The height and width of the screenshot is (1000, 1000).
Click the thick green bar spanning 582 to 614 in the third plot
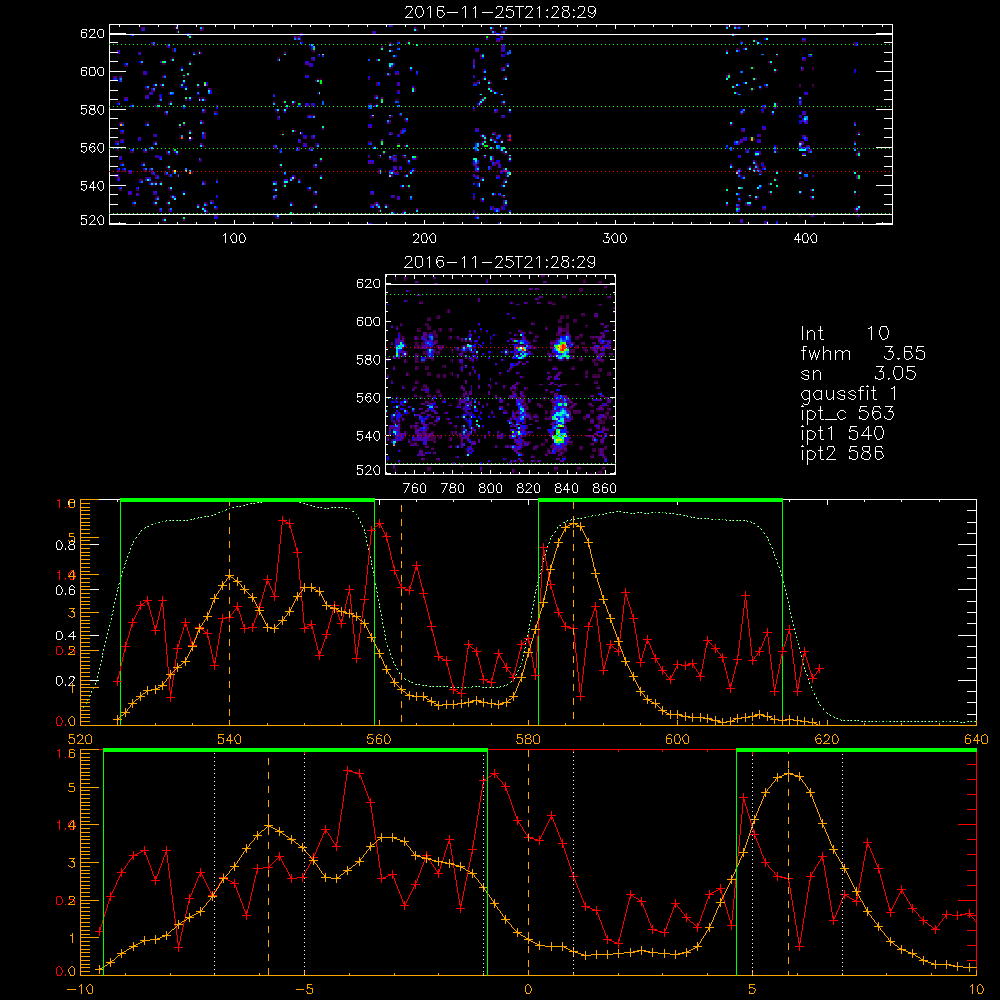[660, 500]
